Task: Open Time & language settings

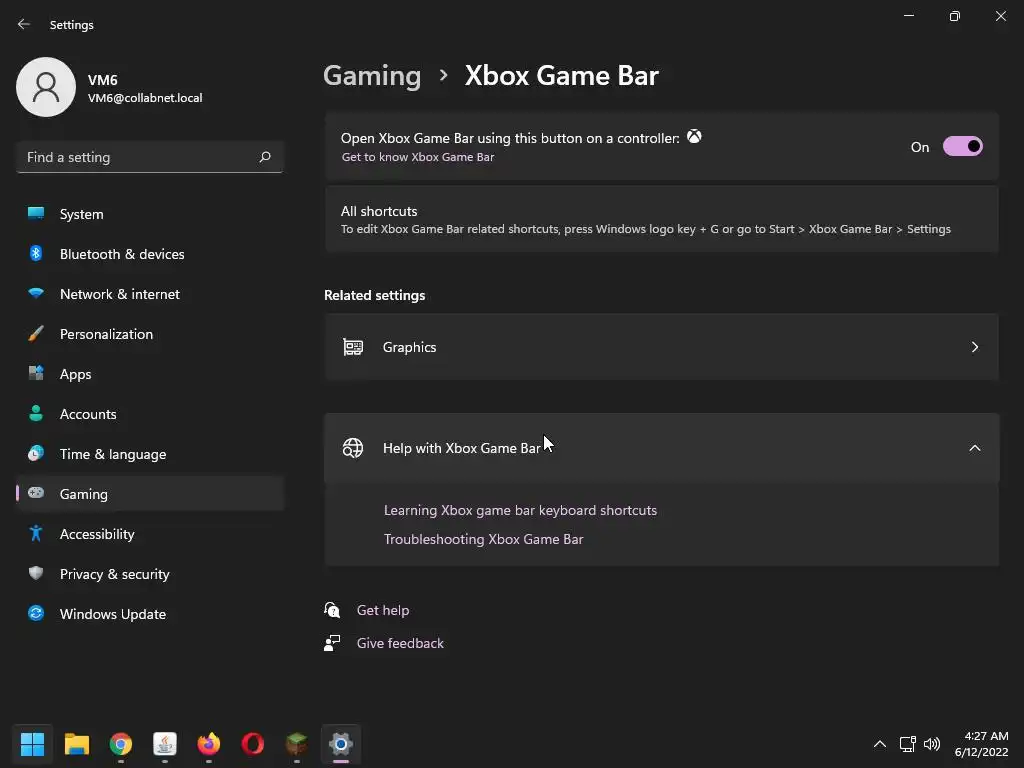Action: pyautogui.click(x=150, y=454)
